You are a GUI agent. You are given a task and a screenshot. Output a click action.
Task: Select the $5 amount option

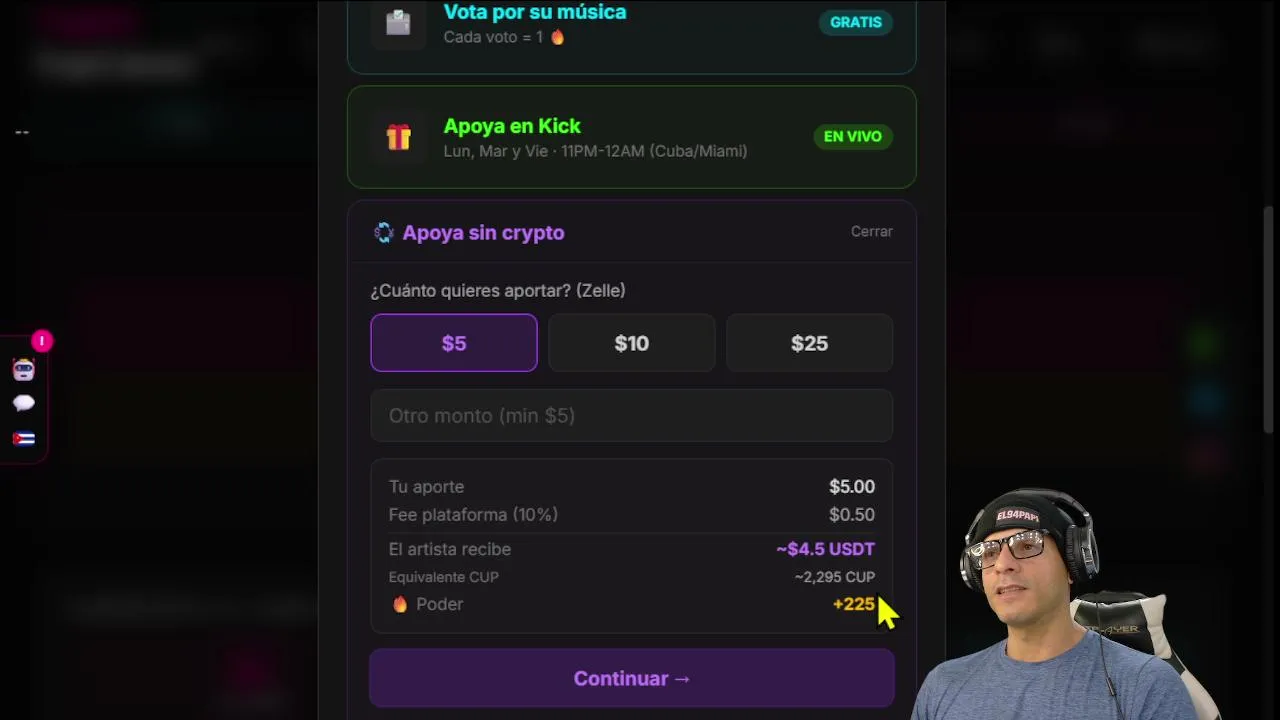454,343
